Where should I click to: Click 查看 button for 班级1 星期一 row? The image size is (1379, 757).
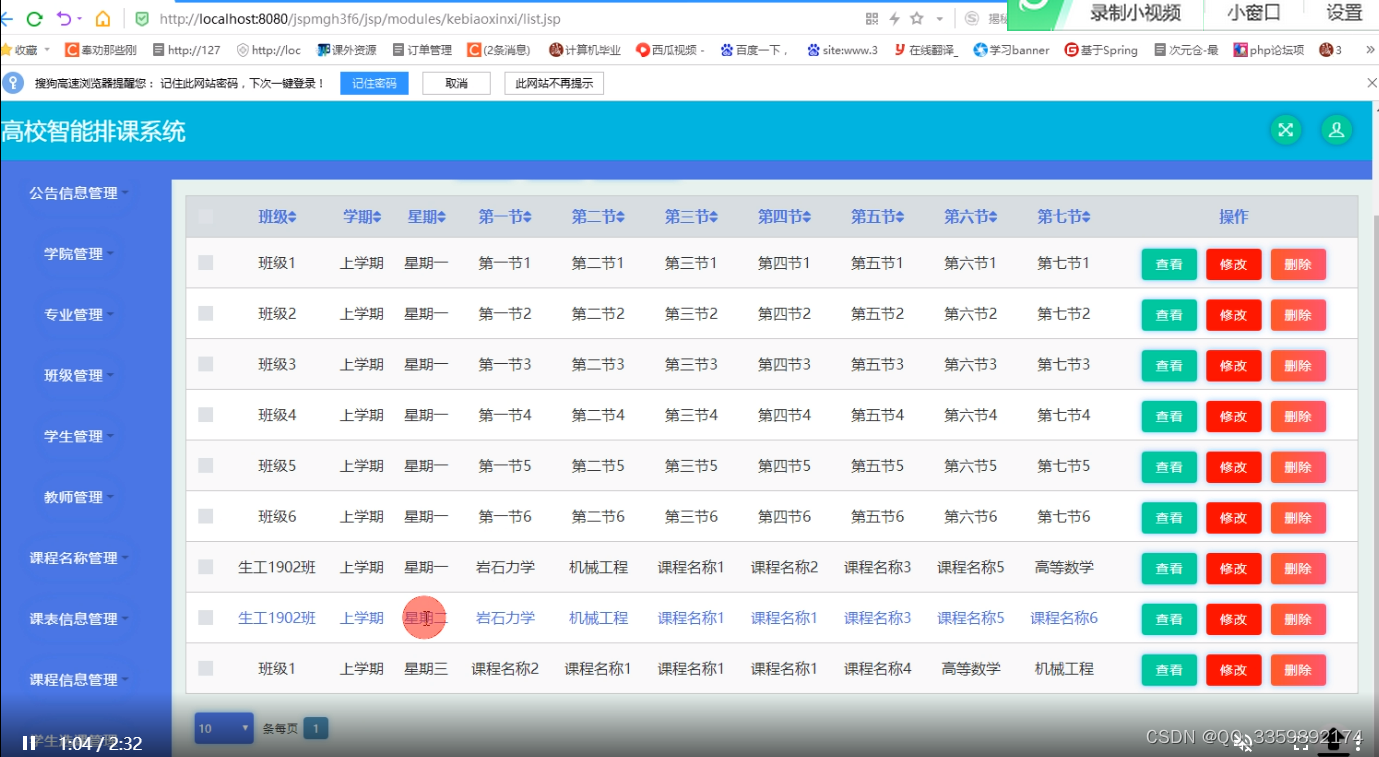1169,264
